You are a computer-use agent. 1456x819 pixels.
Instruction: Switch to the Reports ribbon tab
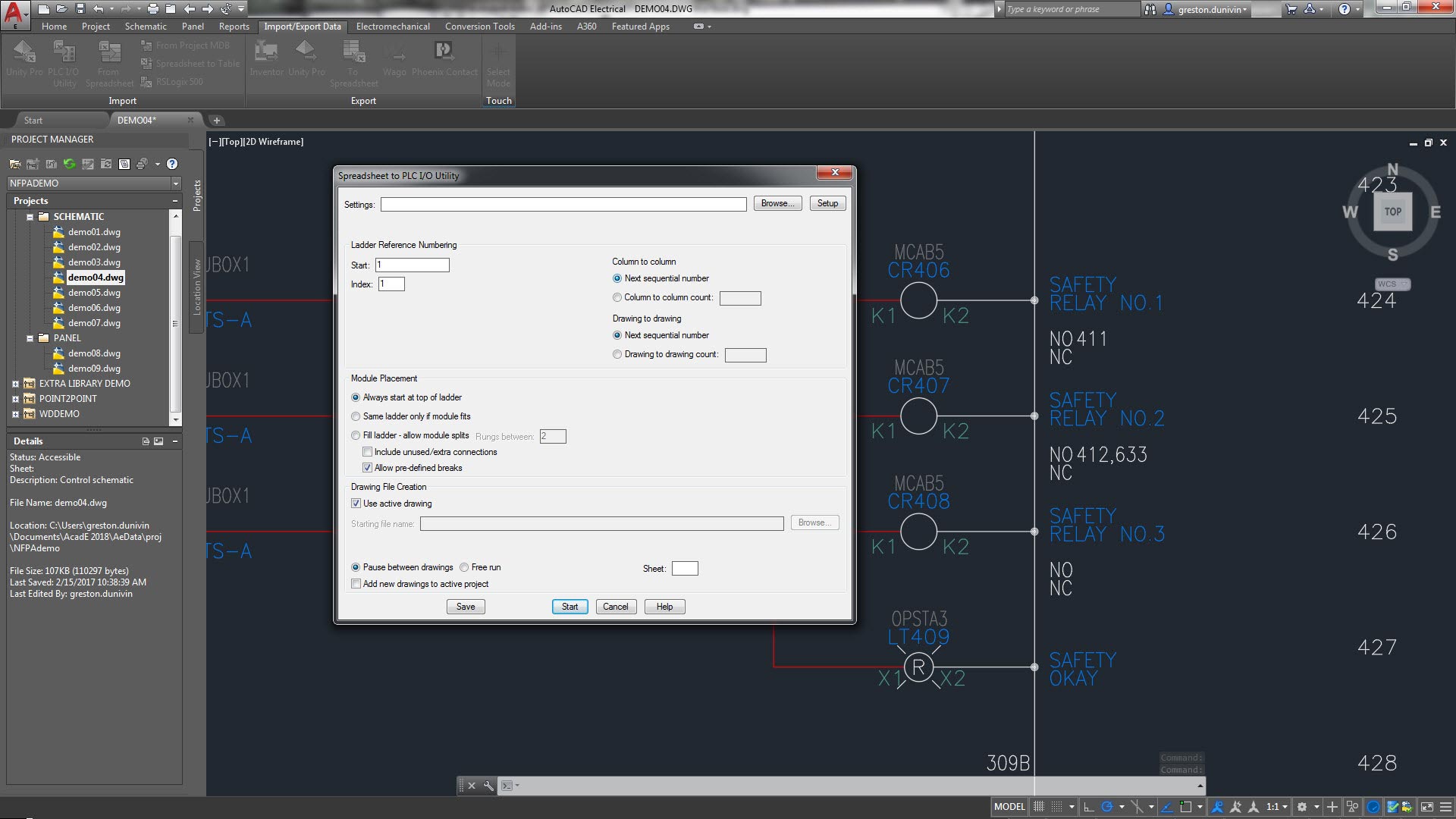[234, 27]
